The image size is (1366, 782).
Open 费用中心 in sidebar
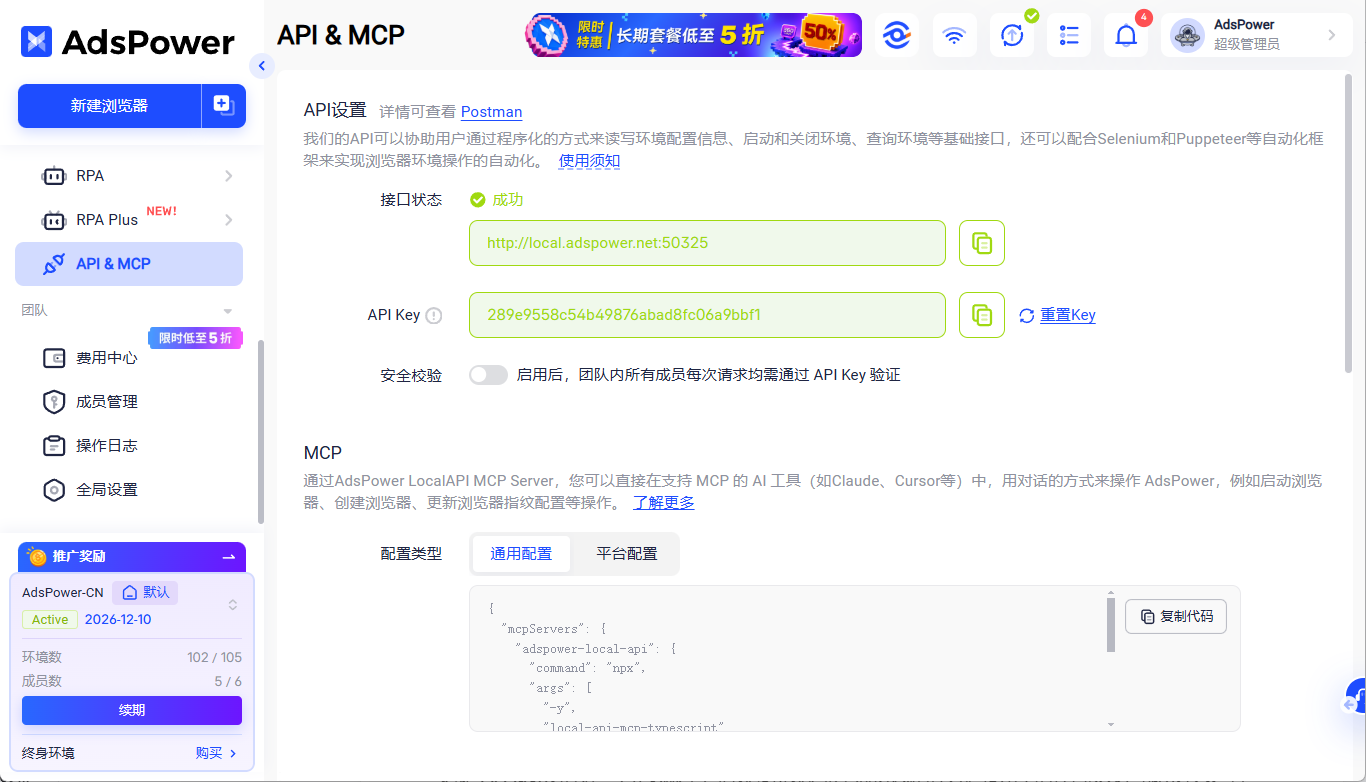(x=129, y=358)
